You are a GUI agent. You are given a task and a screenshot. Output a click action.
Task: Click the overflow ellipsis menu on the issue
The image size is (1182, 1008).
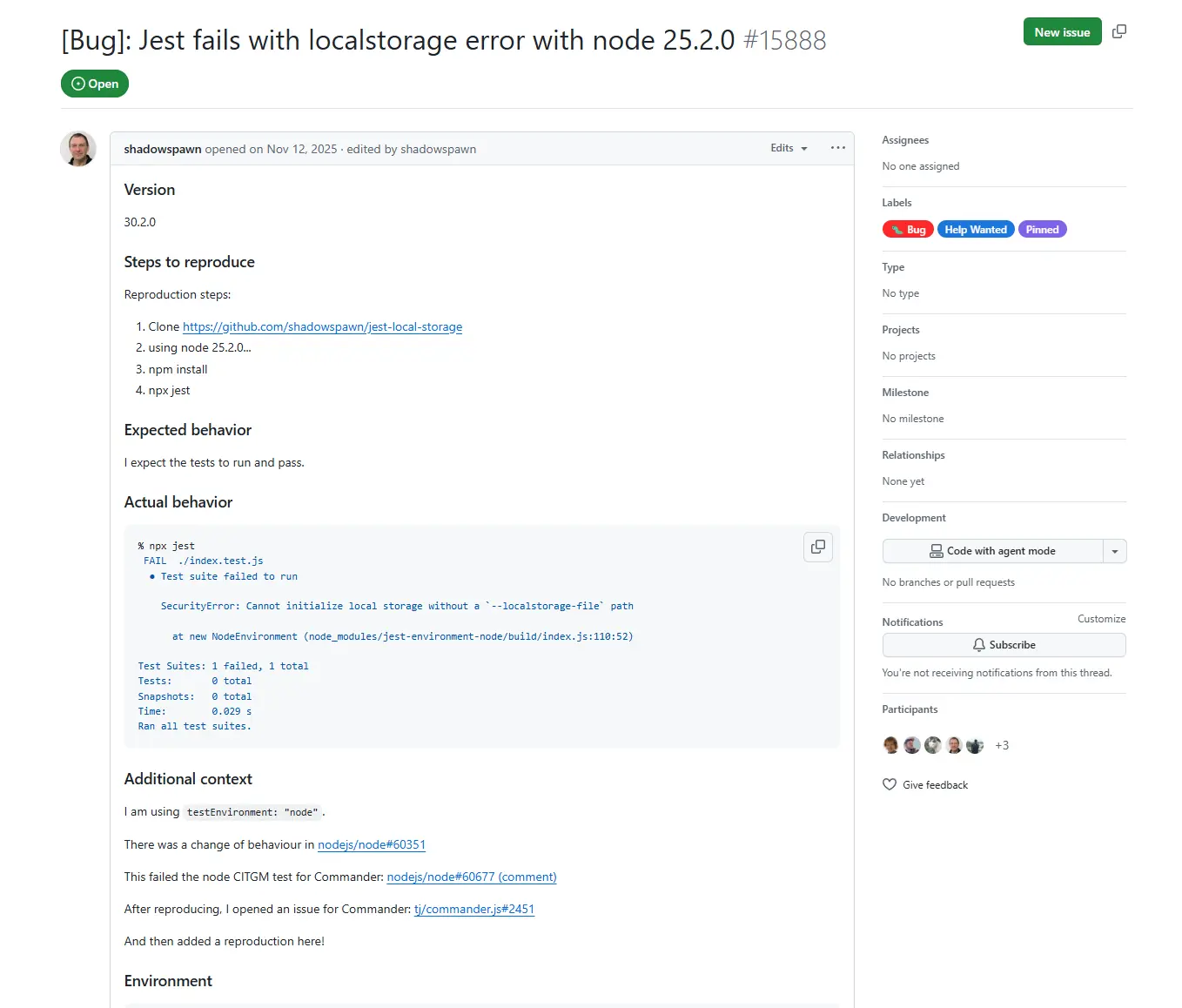pyautogui.click(x=837, y=148)
